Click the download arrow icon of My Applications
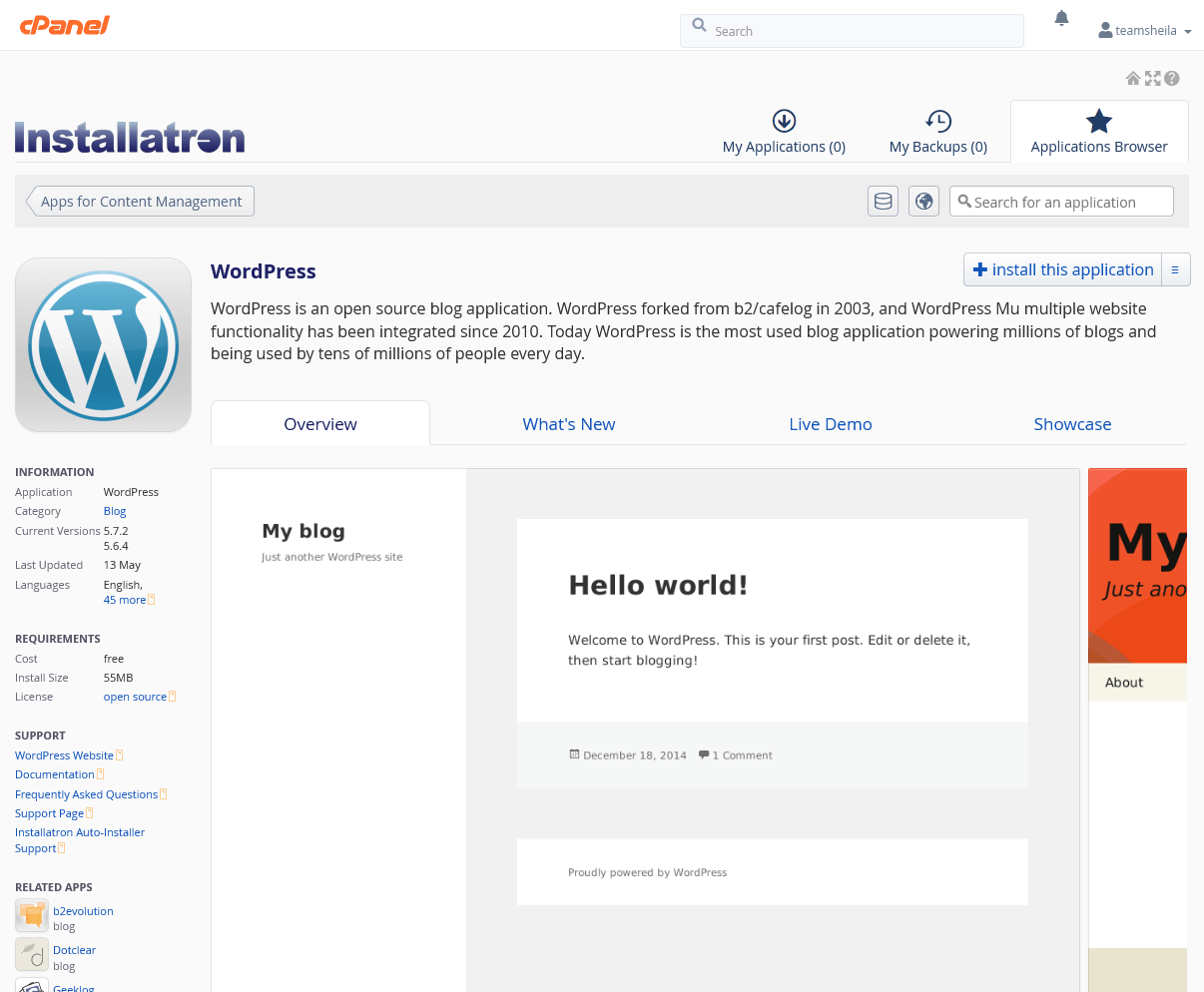The height and width of the screenshot is (992, 1204). point(784,121)
